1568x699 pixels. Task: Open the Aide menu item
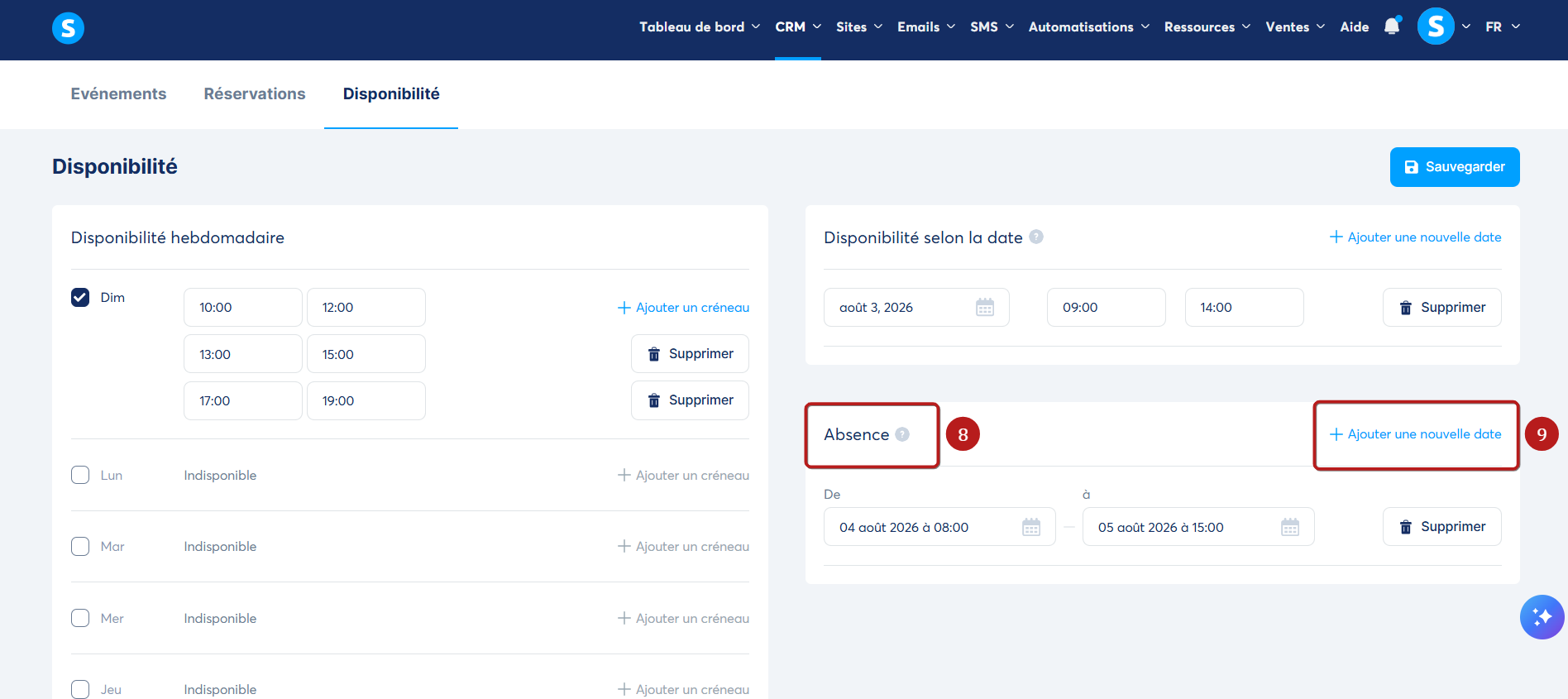pyautogui.click(x=1355, y=26)
